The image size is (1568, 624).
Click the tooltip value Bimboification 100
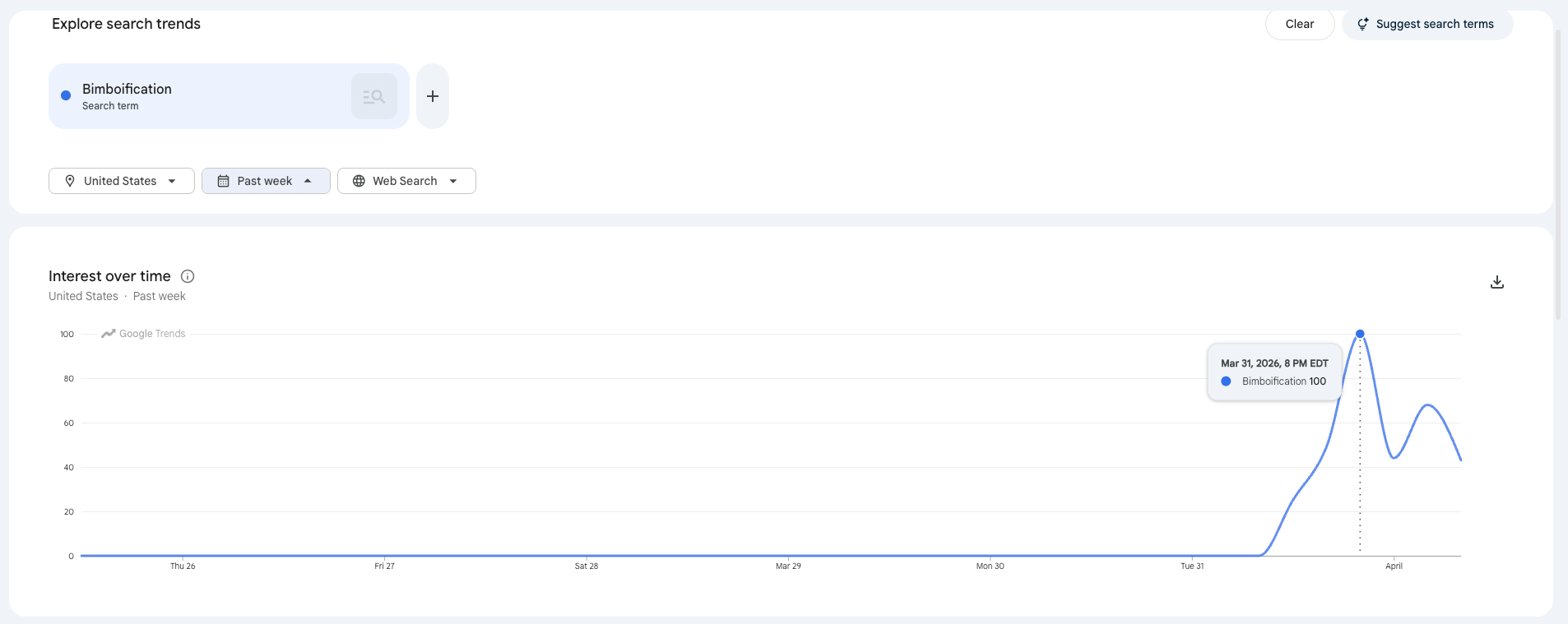pos(1284,381)
